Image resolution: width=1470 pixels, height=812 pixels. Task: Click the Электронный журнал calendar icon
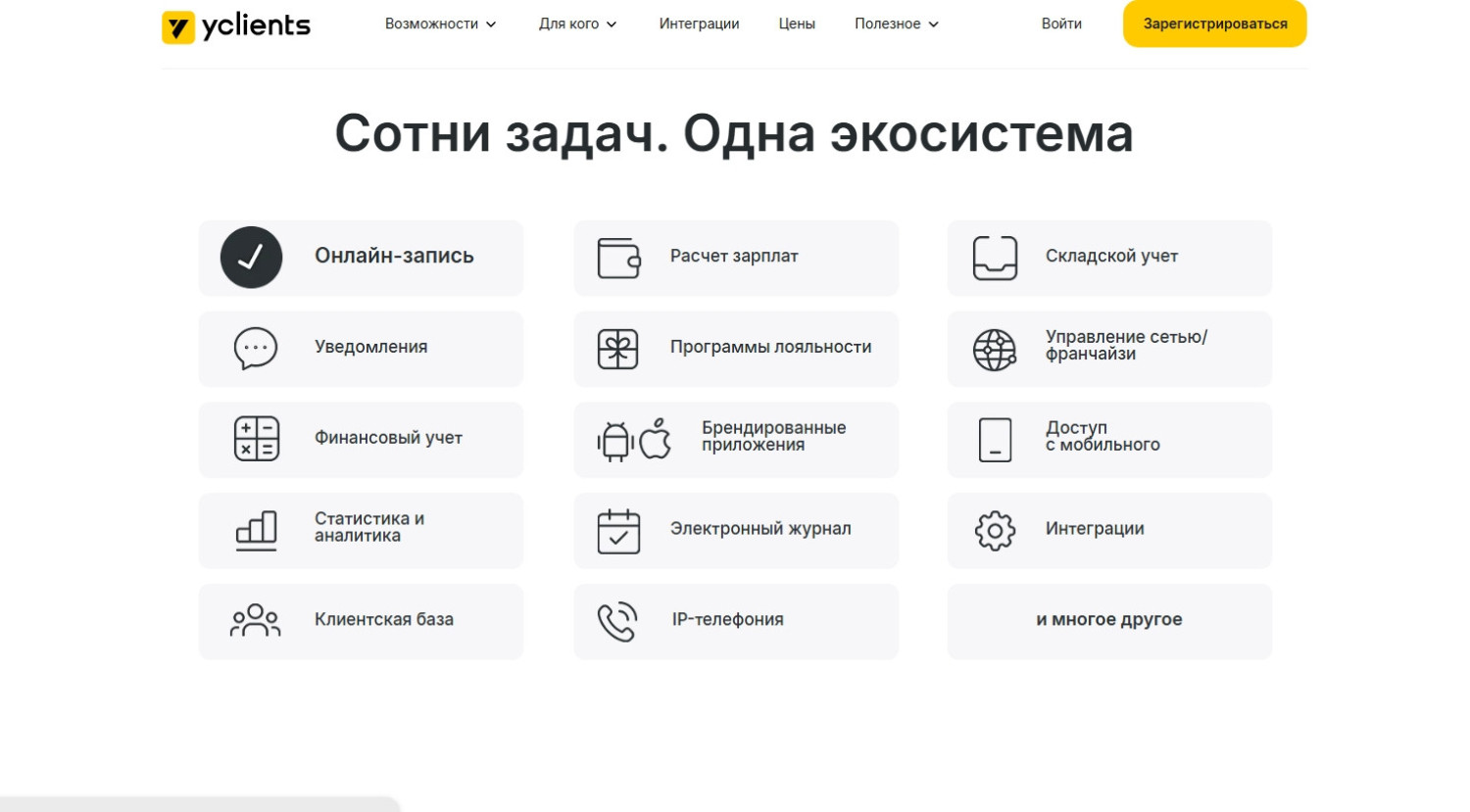tap(618, 531)
